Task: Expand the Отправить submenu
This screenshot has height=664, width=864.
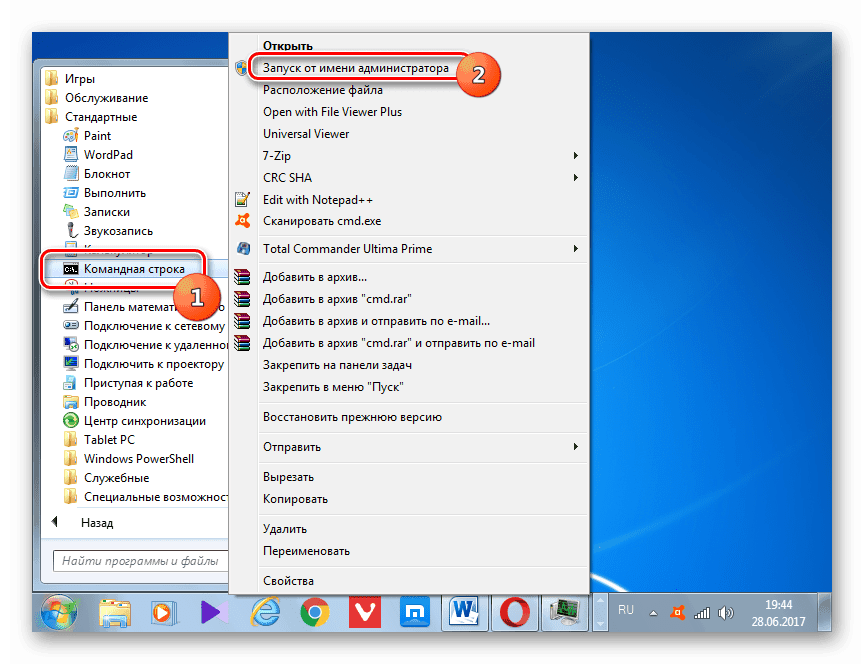Action: click(x=575, y=446)
